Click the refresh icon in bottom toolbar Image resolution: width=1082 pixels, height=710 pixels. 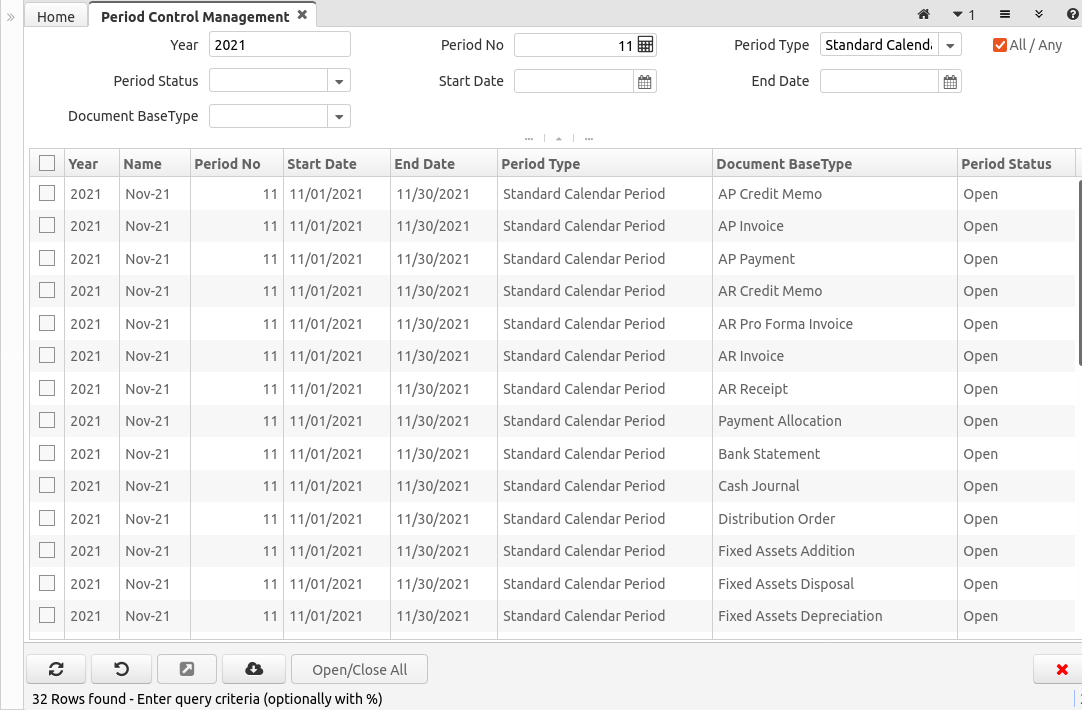point(56,669)
